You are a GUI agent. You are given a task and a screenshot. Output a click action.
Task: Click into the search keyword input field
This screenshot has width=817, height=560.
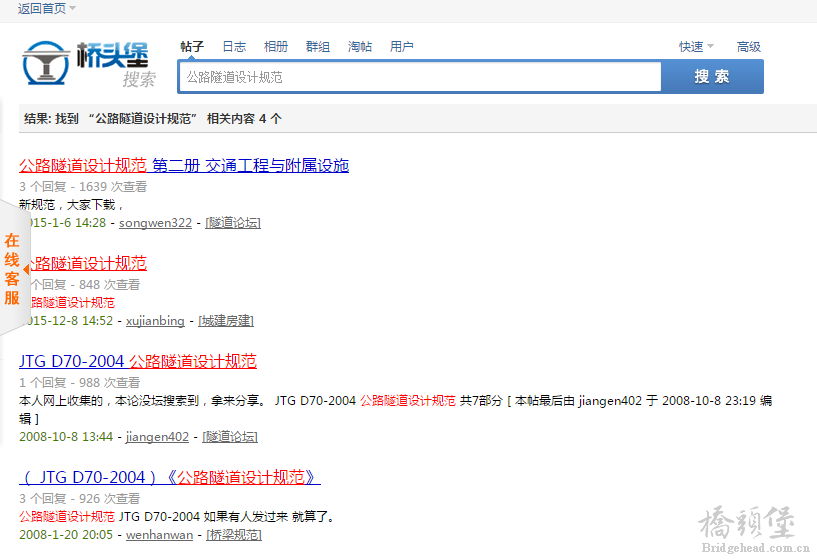(x=420, y=77)
